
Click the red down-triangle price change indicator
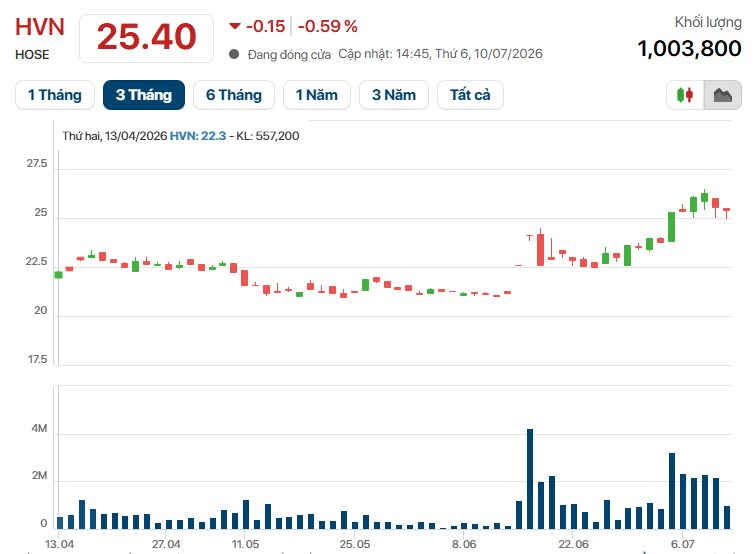pos(234,26)
